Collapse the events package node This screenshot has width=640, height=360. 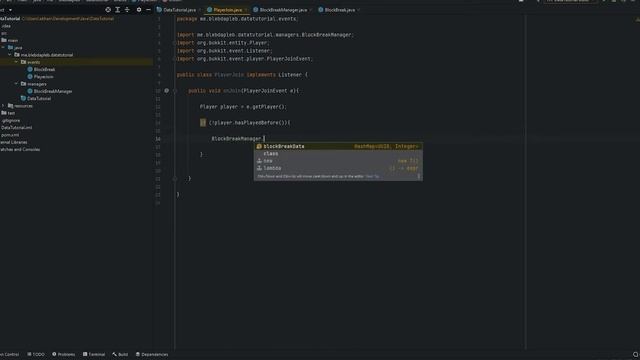pyautogui.click(x=16, y=62)
